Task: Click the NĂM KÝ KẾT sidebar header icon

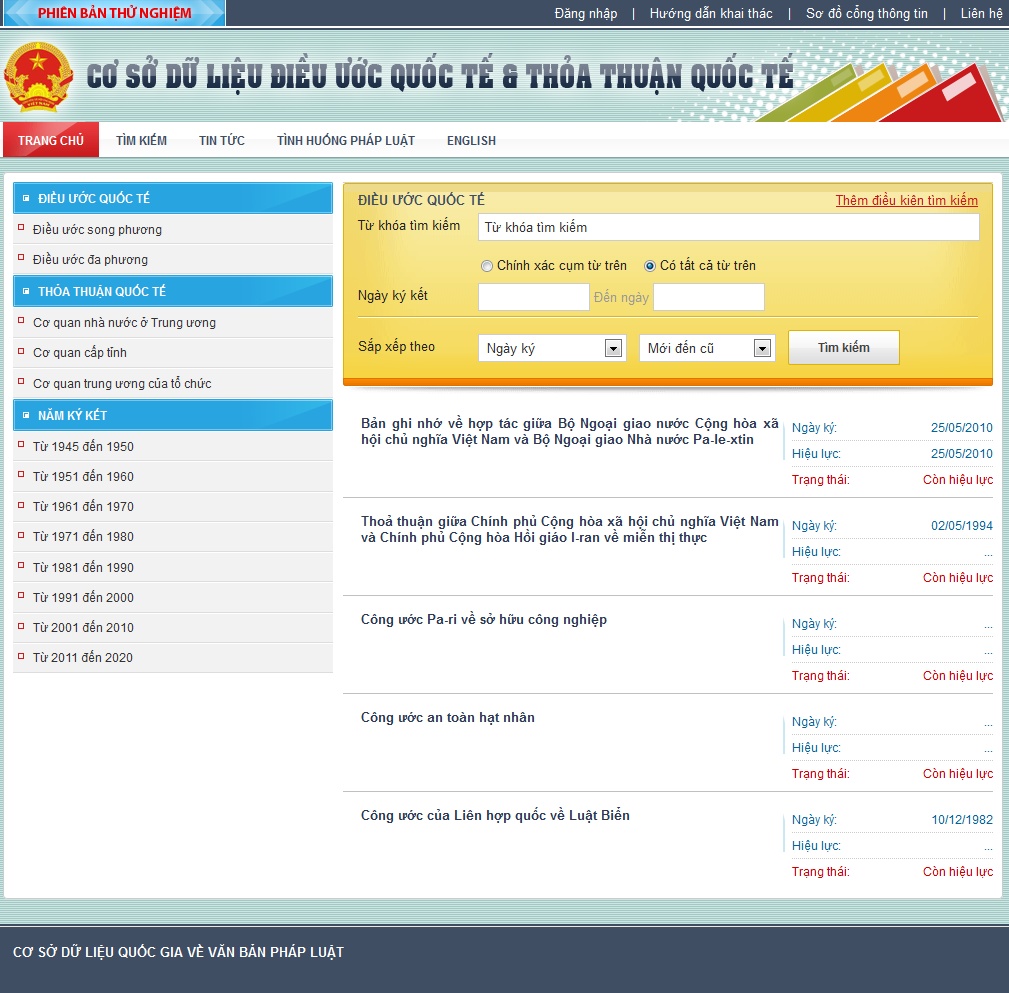Action: pyautogui.click(x=26, y=415)
